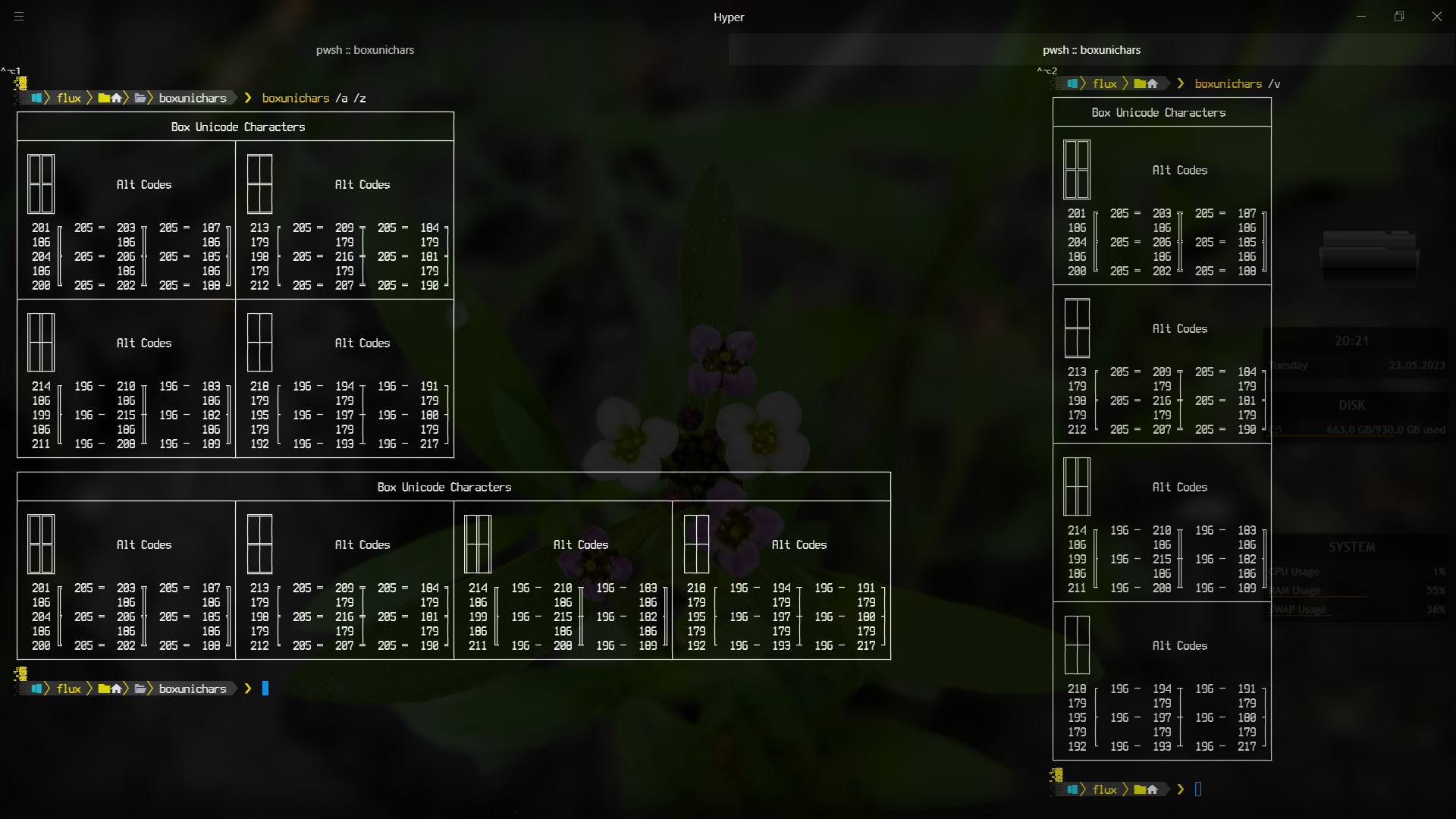1456x819 pixels.
Task: Switch to the left 'pwsh :: boxunichars' tab
Action: tap(365, 50)
